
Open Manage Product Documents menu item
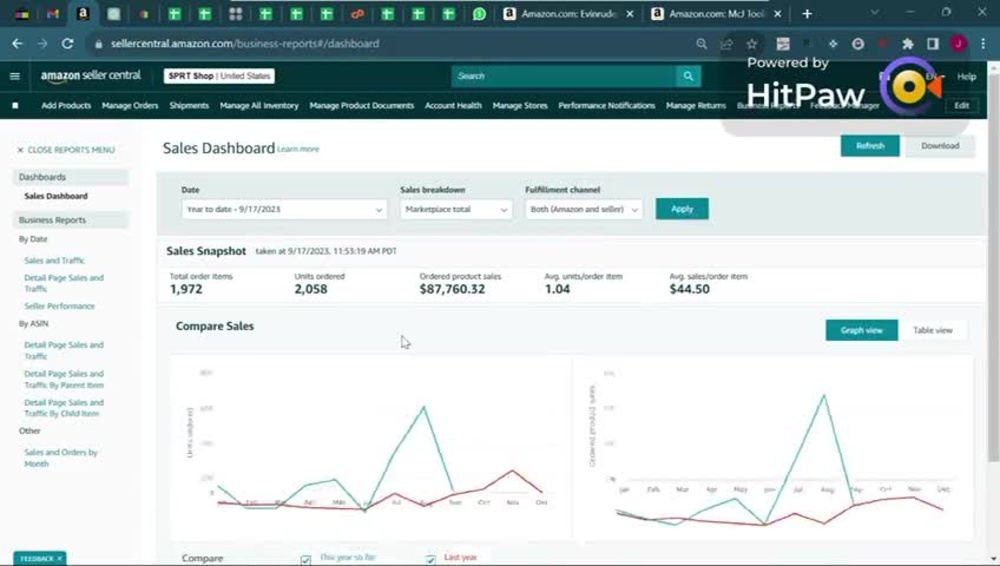(x=362, y=106)
